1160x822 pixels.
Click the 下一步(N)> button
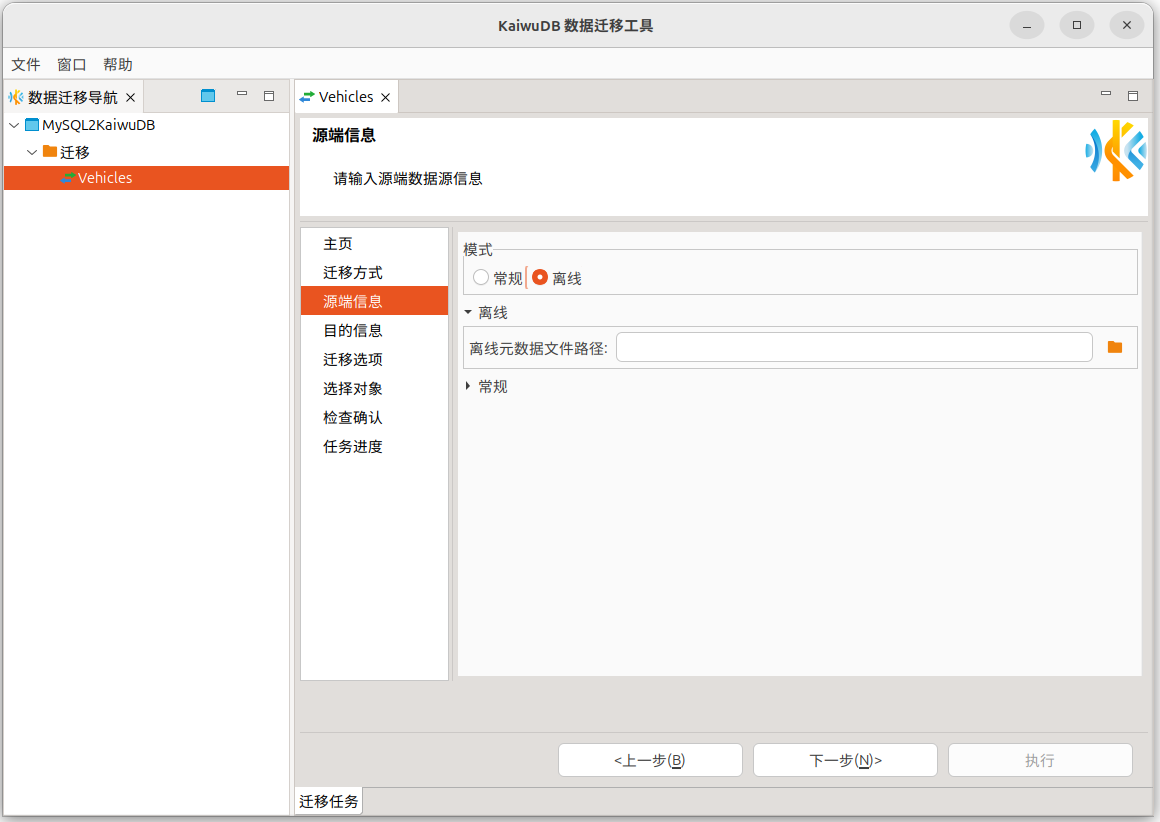(845, 760)
